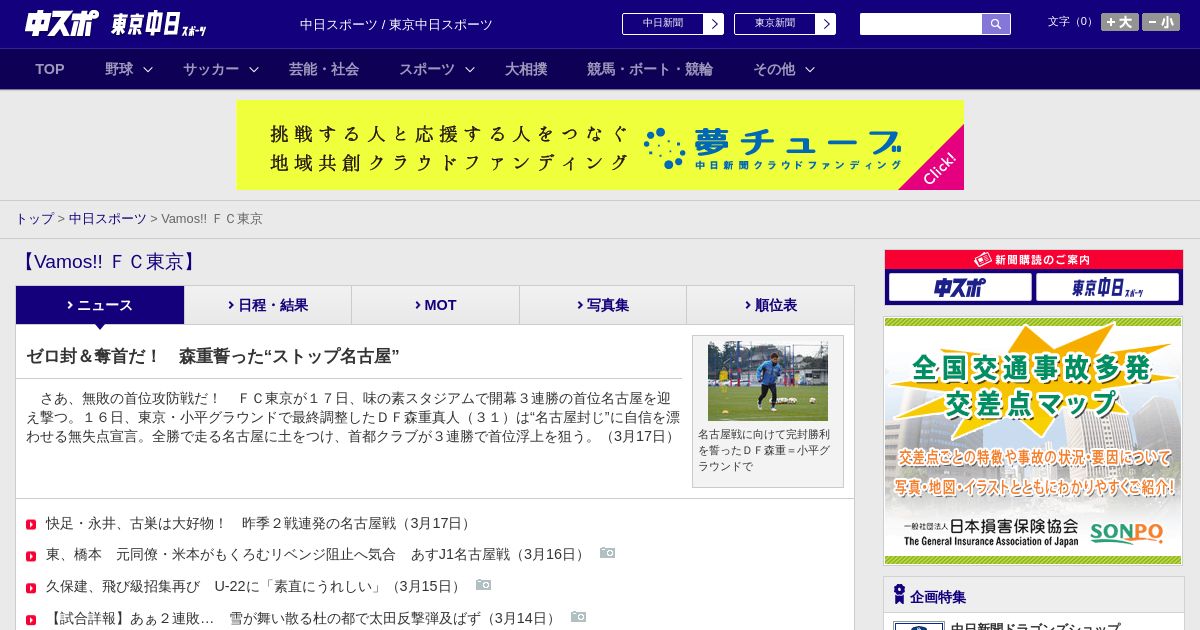The width and height of the screenshot is (1200, 630).
Task: Open 芸能・社会 navigation item
Action: [324, 69]
